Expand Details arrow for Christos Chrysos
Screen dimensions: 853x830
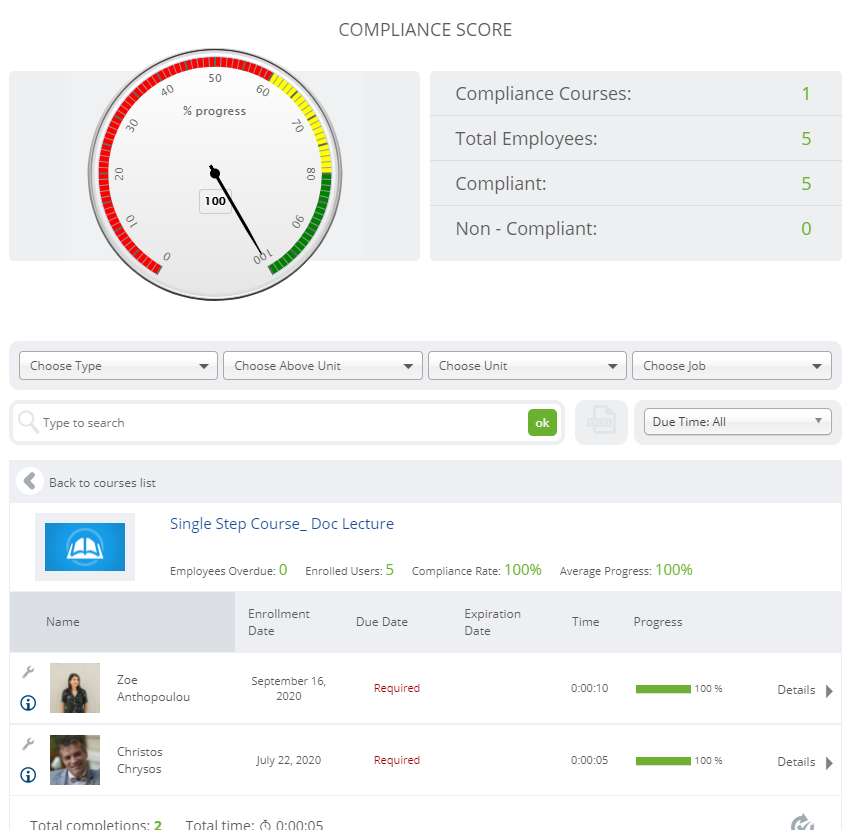tap(829, 763)
